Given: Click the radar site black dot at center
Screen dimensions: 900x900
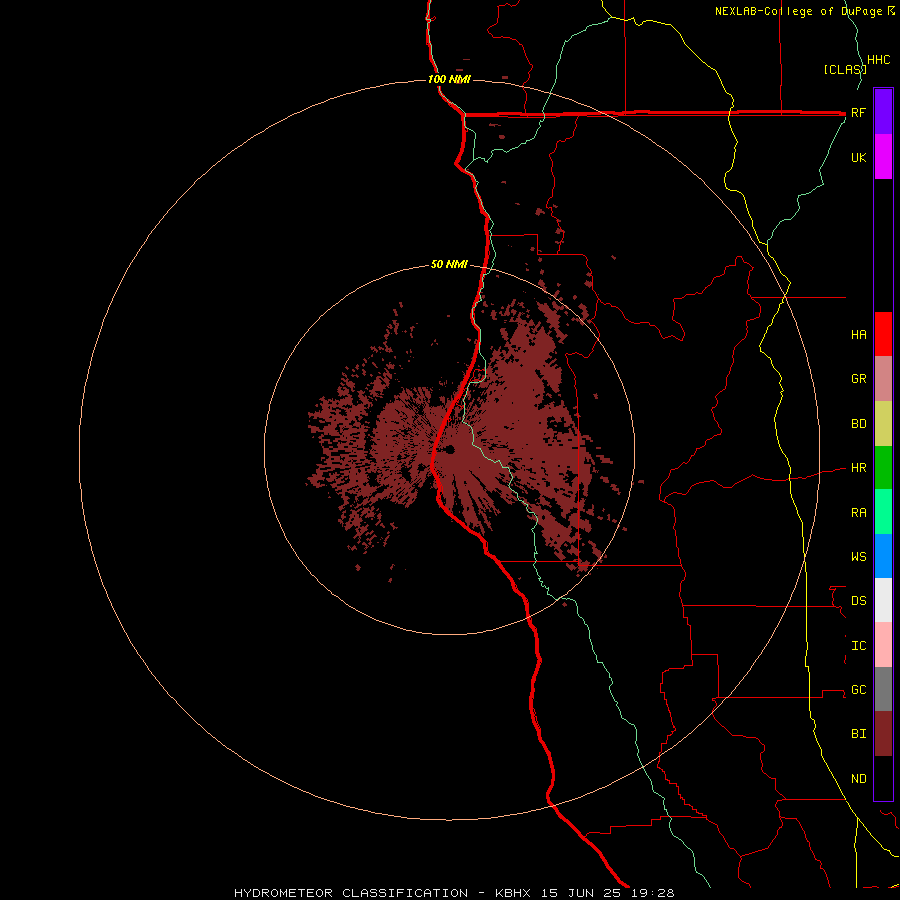Looking at the screenshot, I should click(449, 449).
